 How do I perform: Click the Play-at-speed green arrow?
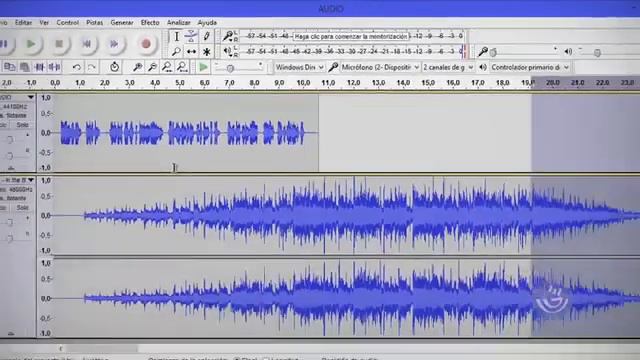click(203, 67)
